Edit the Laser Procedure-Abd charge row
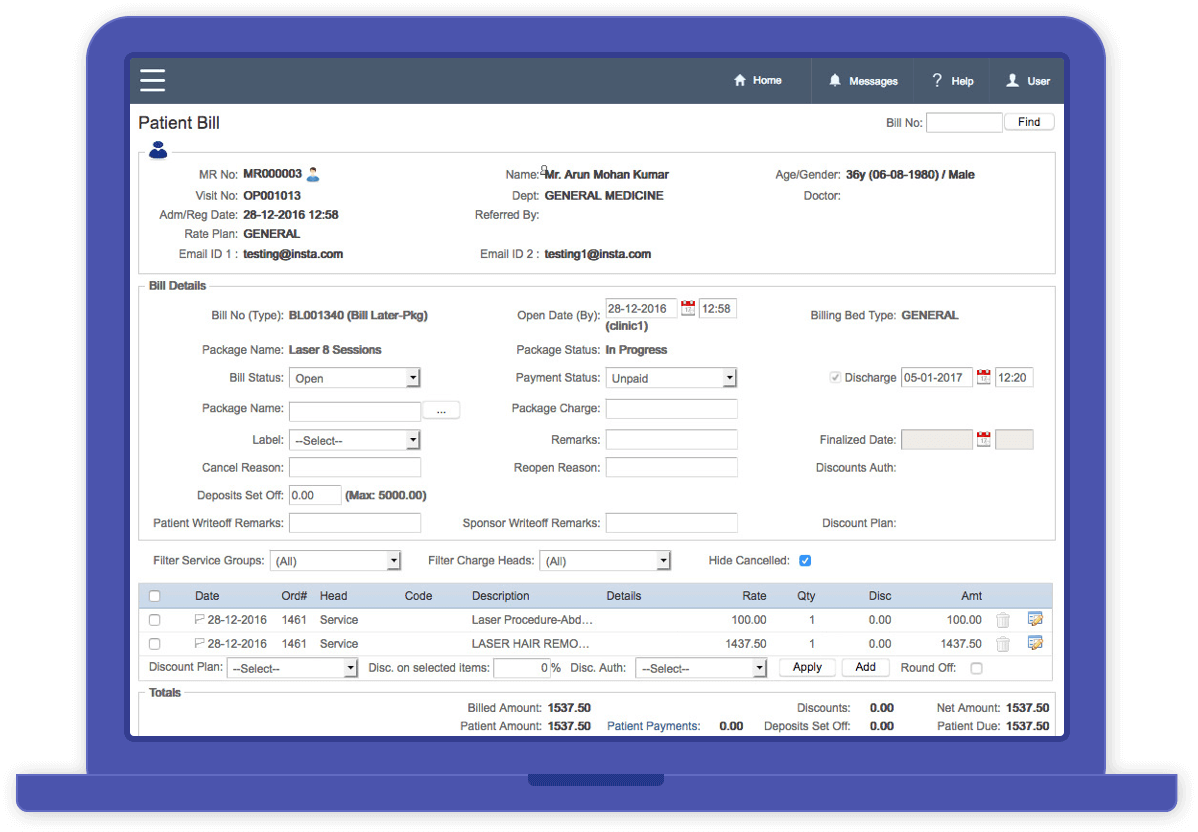This screenshot has width=1198, height=832. [1035, 619]
